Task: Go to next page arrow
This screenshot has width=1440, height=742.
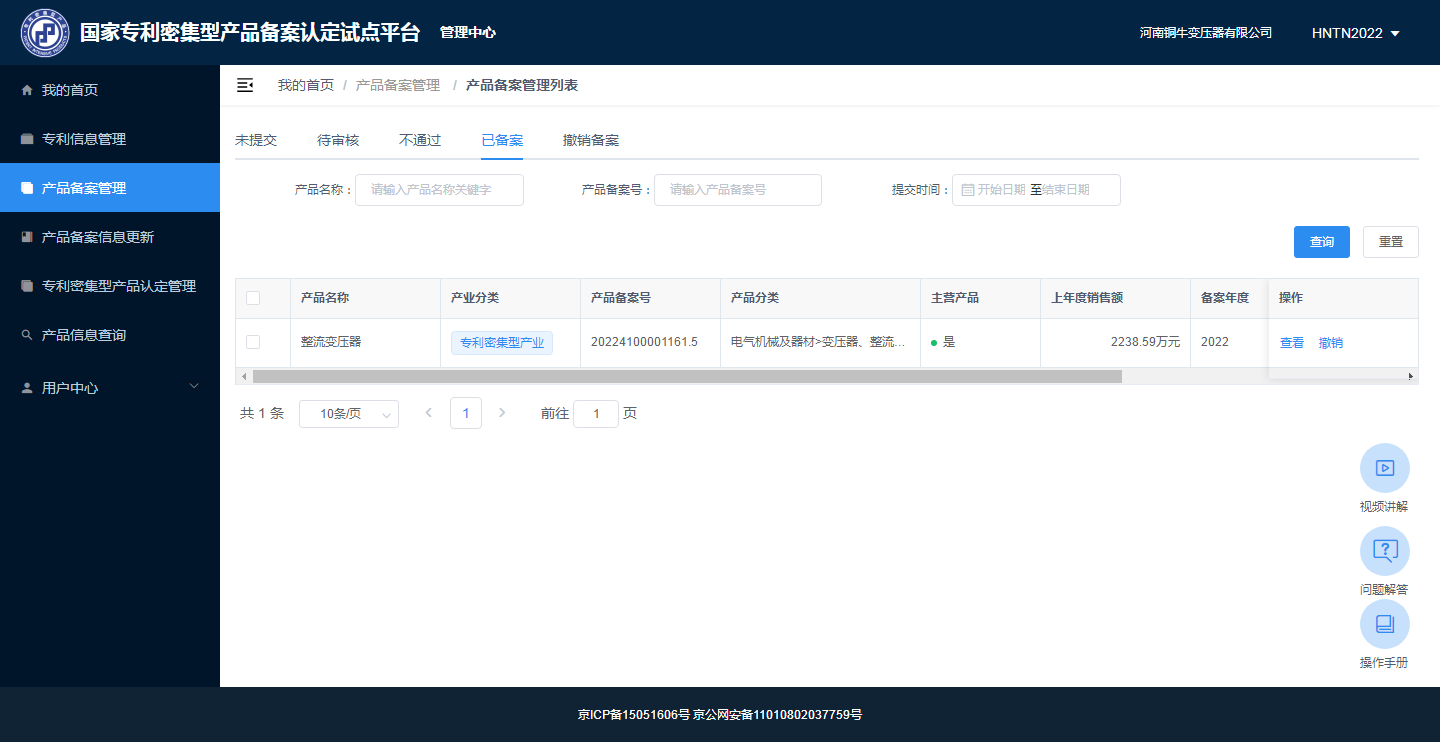Action: [502, 413]
